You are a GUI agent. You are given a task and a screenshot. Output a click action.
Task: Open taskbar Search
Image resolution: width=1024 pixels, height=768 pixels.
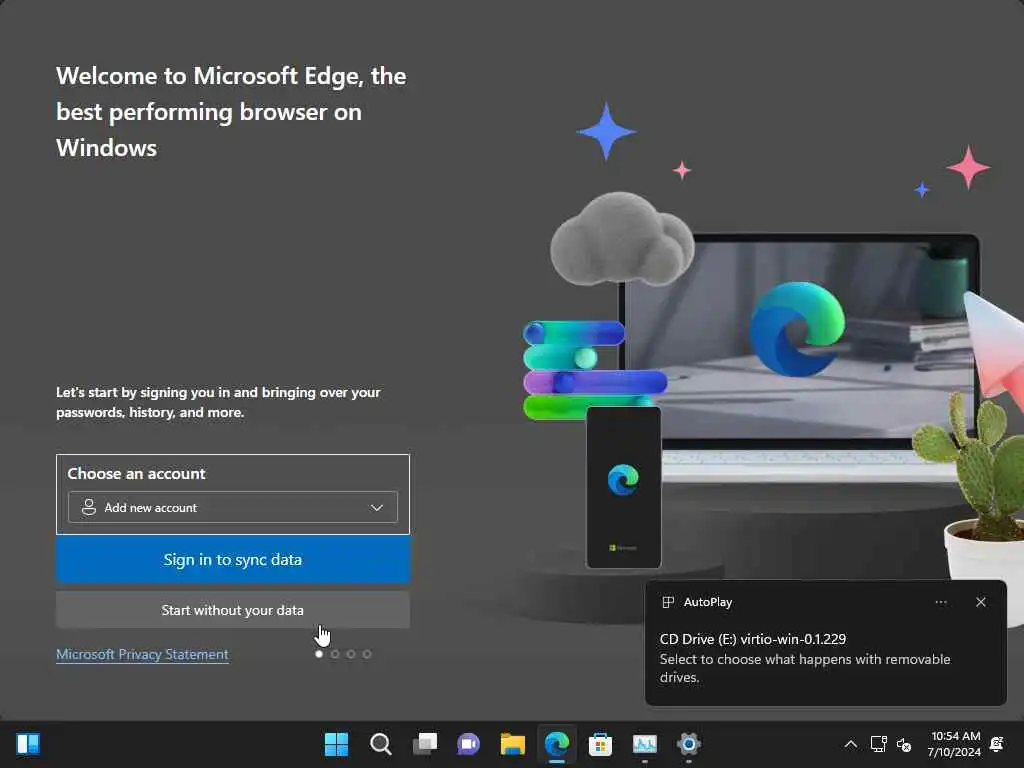(381, 744)
